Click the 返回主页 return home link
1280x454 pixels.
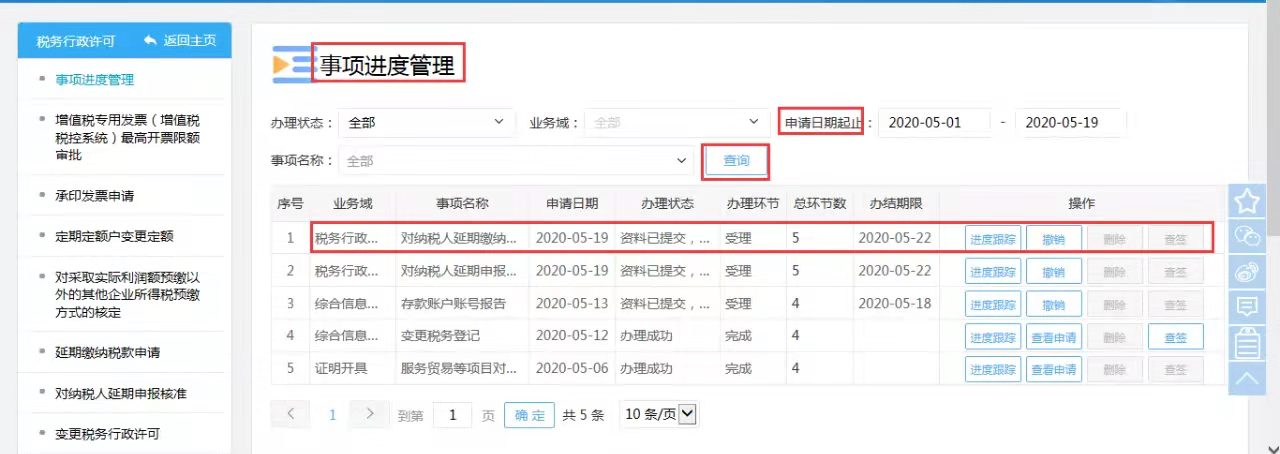coord(181,41)
